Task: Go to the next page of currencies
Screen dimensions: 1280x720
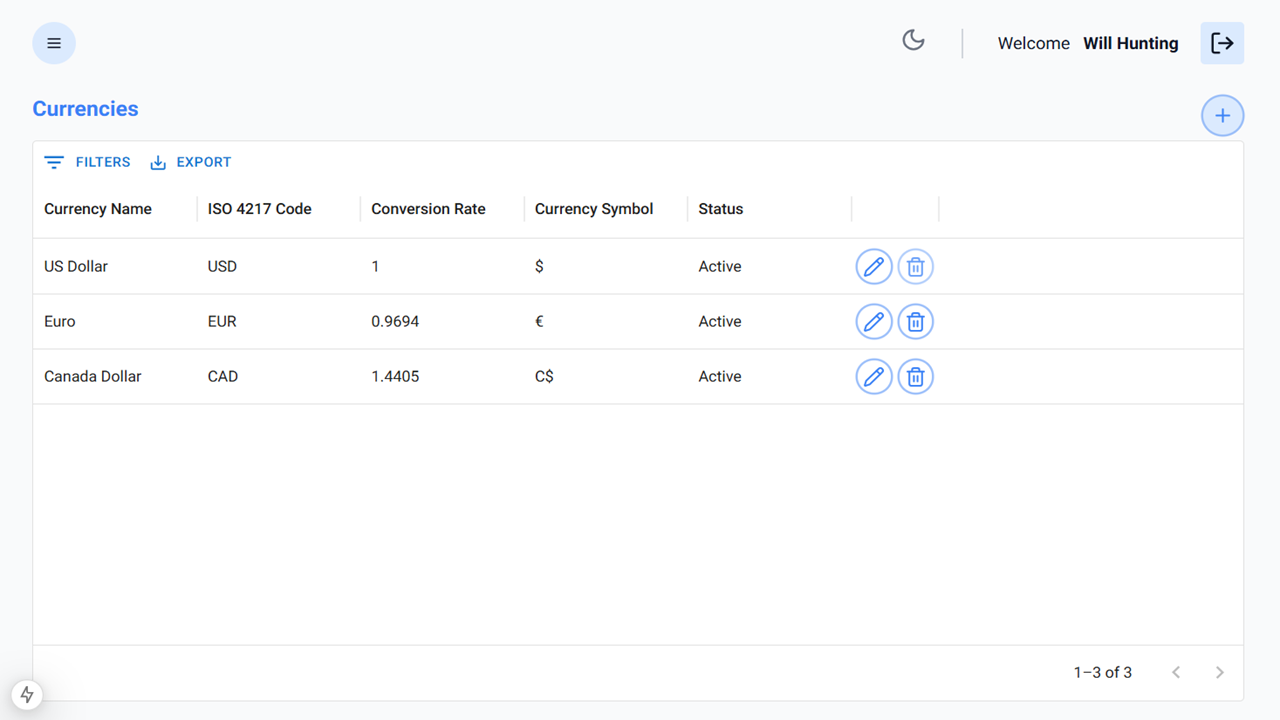Action: coord(1220,672)
